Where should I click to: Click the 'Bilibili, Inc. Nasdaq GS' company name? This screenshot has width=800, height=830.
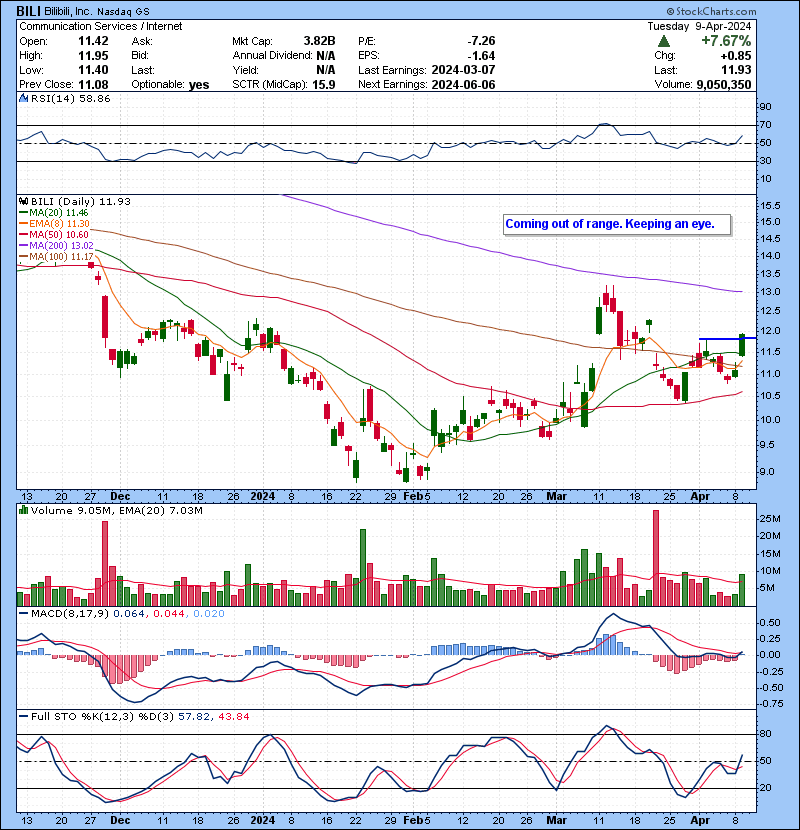point(97,11)
